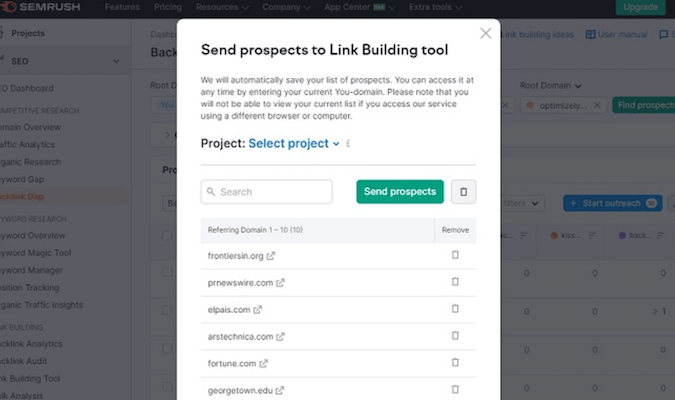Click the Start outreach button
This screenshot has height=400, width=675.
point(612,203)
